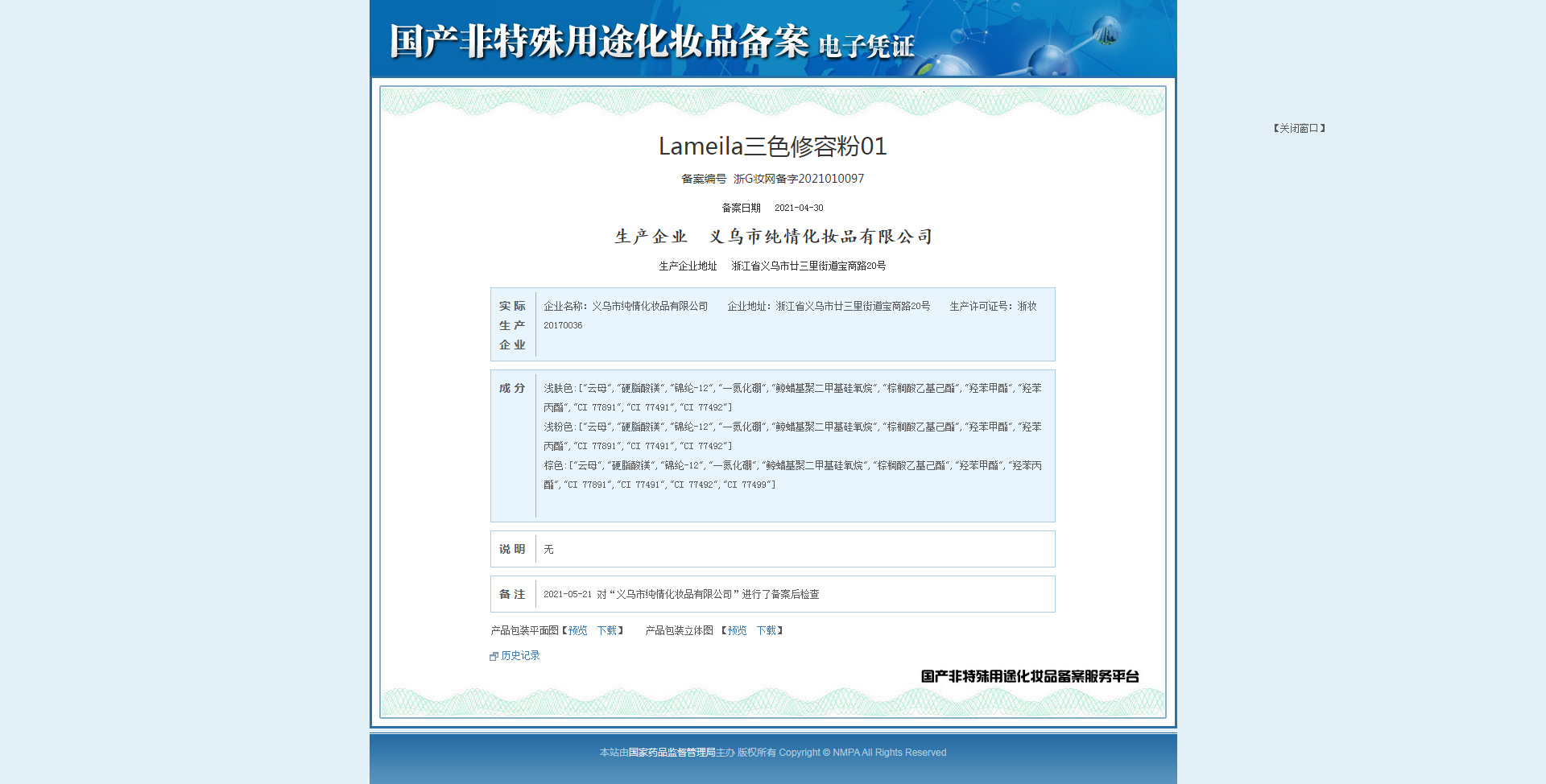Click the 说明 row label
Viewport: 1546px width, 784px height.
pos(512,549)
